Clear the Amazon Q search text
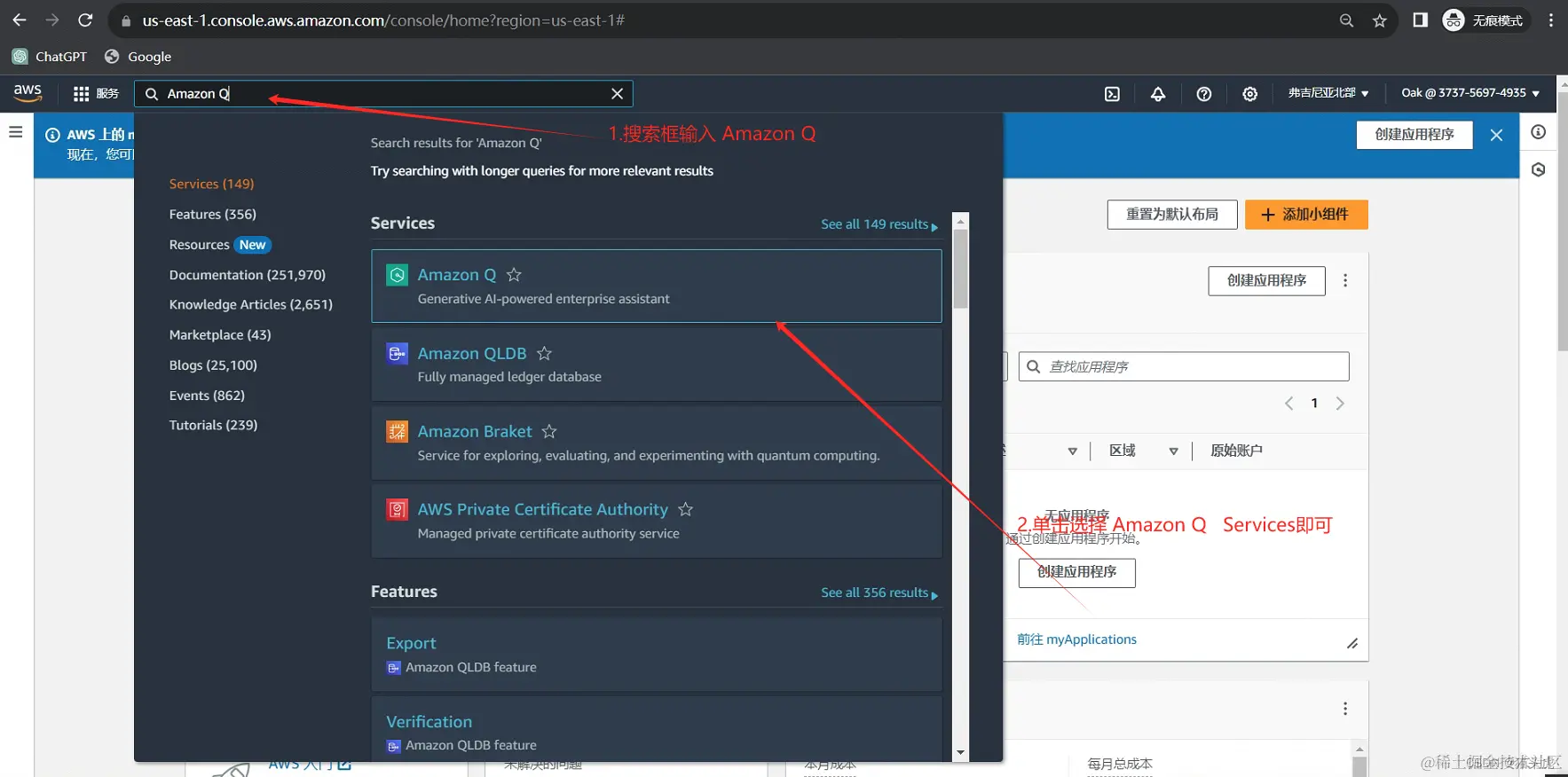Image resolution: width=1568 pixels, height=777 pixels. [x=617, y=93]
